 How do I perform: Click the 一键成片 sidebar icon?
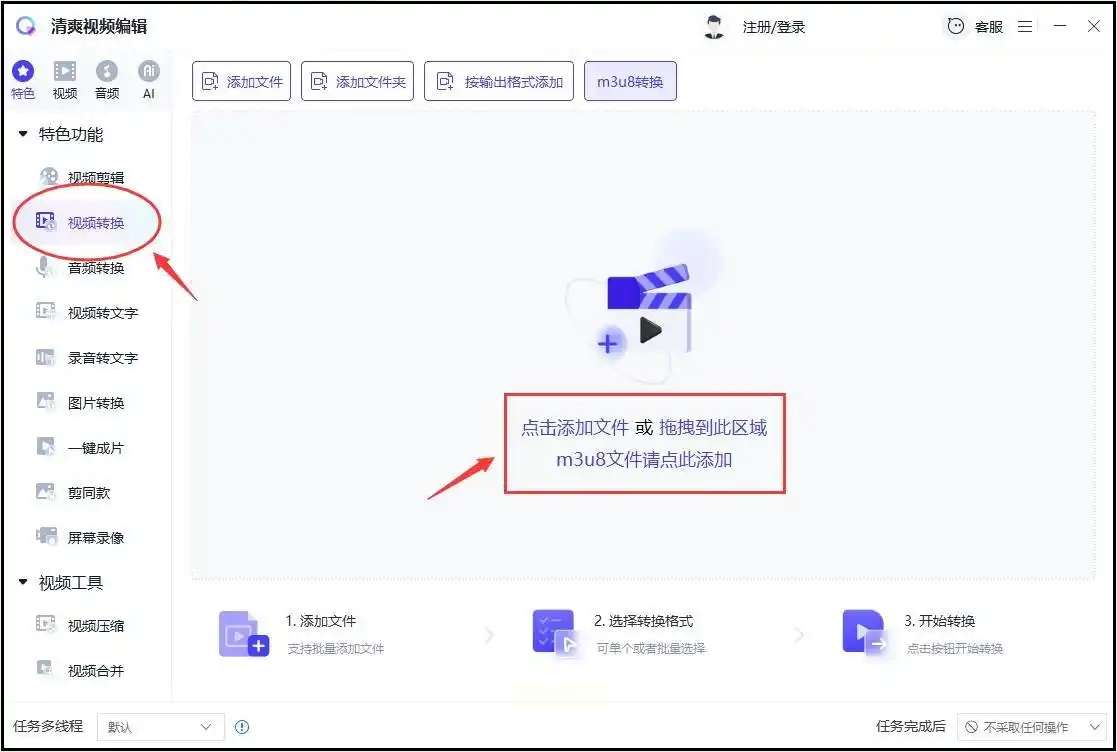click(46, 447)
